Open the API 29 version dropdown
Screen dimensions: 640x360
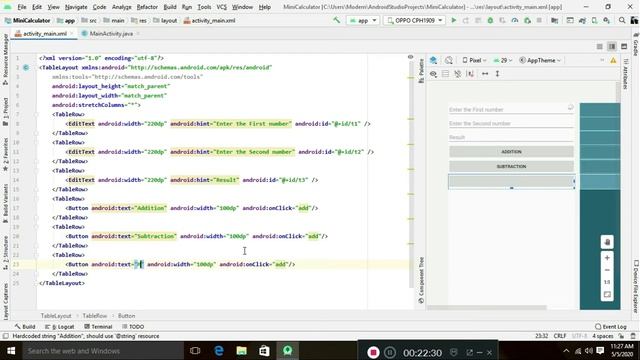coord(502,60)
